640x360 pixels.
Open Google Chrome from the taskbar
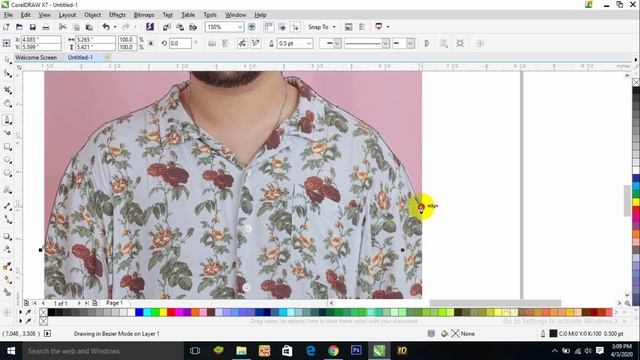333,351
